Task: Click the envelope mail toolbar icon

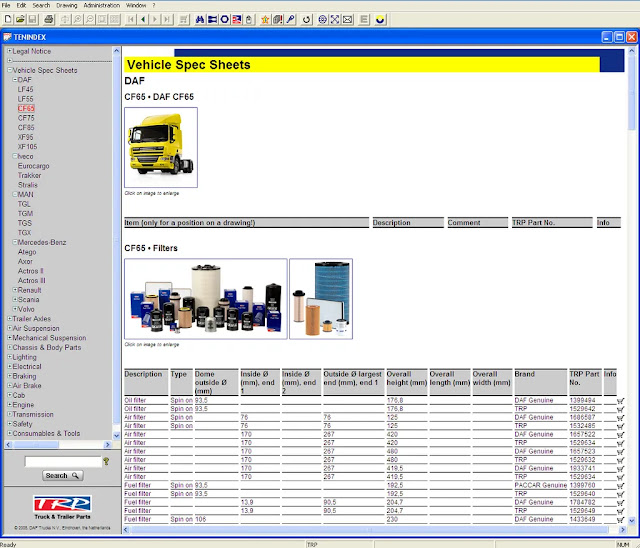Action: [x=347, y=19]
